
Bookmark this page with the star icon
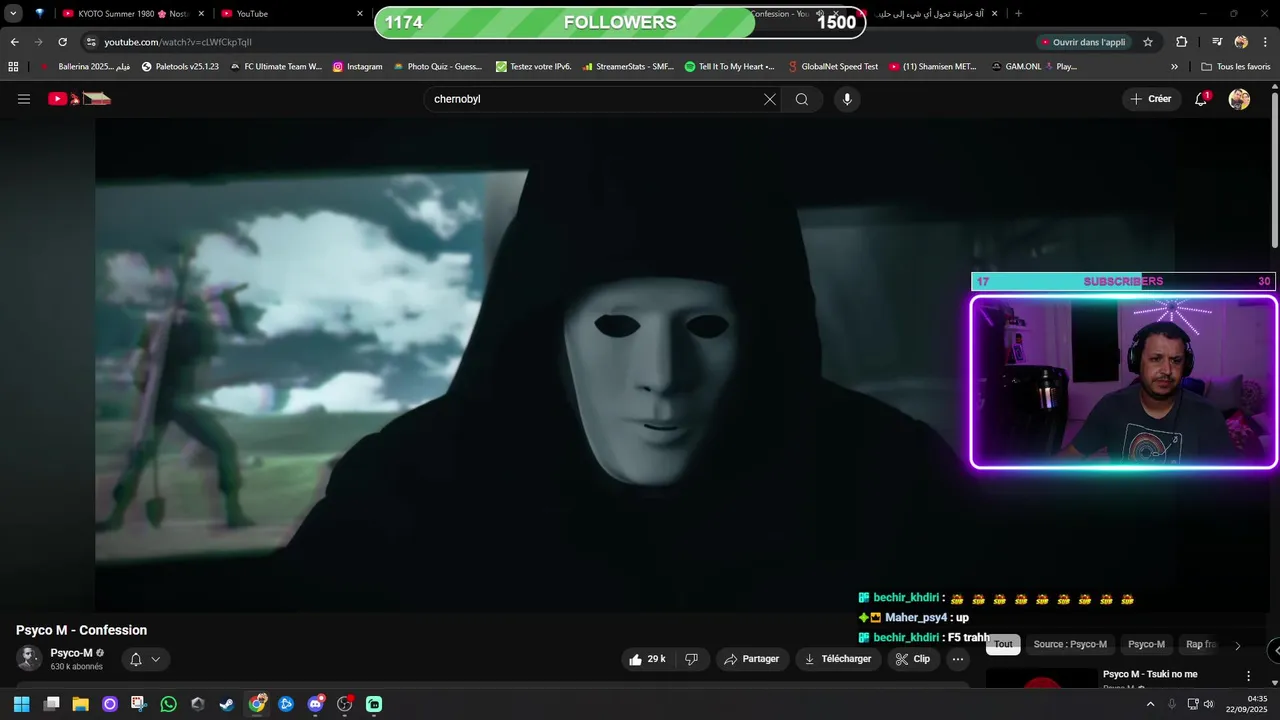(x=1148, y=42)
